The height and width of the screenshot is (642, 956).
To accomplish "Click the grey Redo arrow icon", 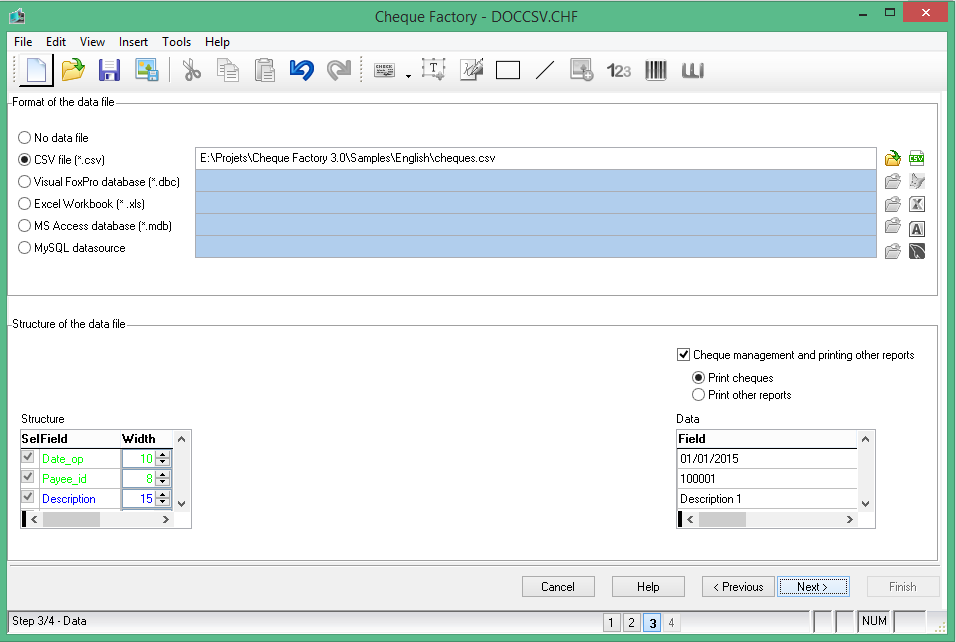I will [338, 70].
